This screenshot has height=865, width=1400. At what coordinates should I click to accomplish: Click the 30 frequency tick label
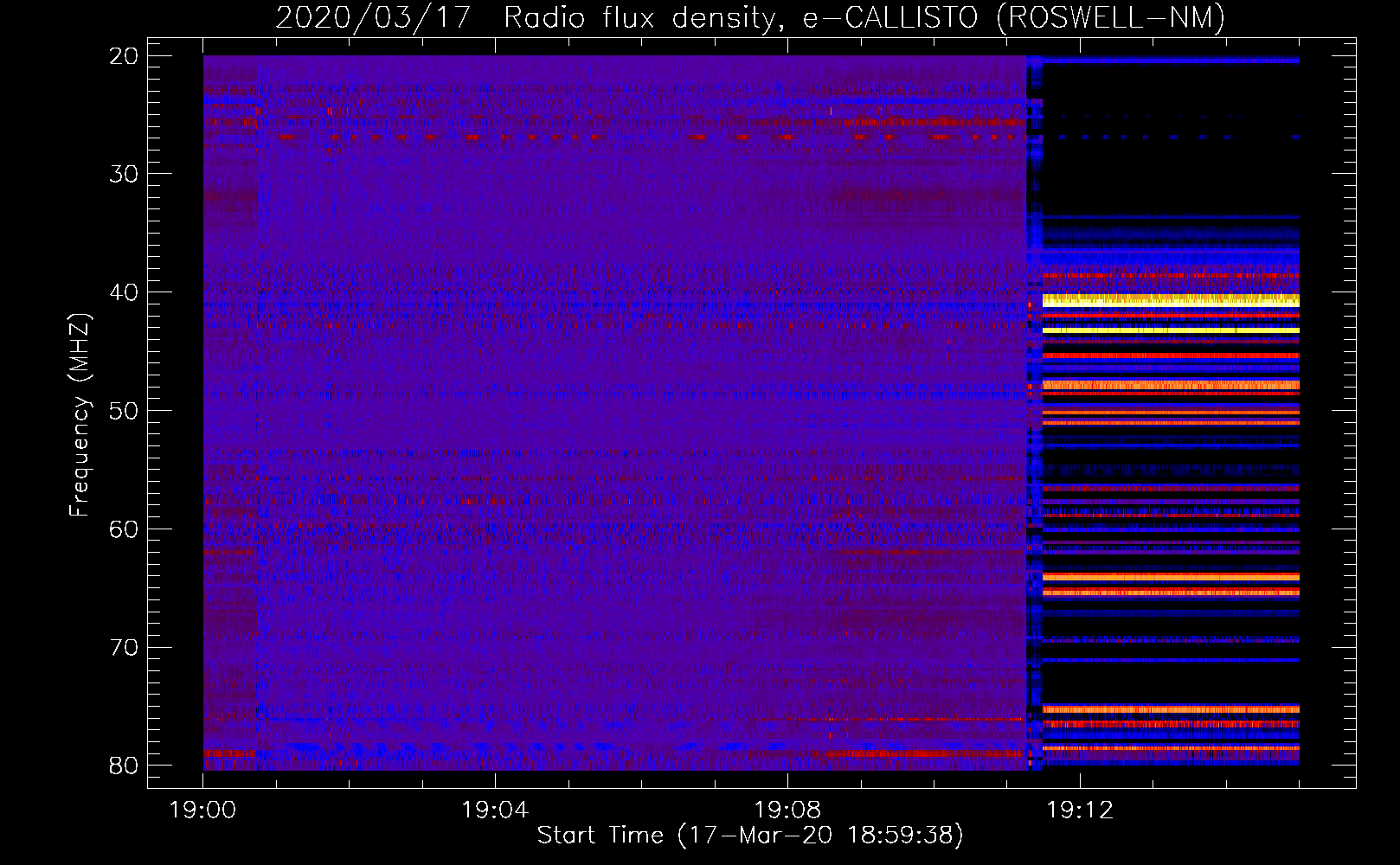(x=125, y=174)
